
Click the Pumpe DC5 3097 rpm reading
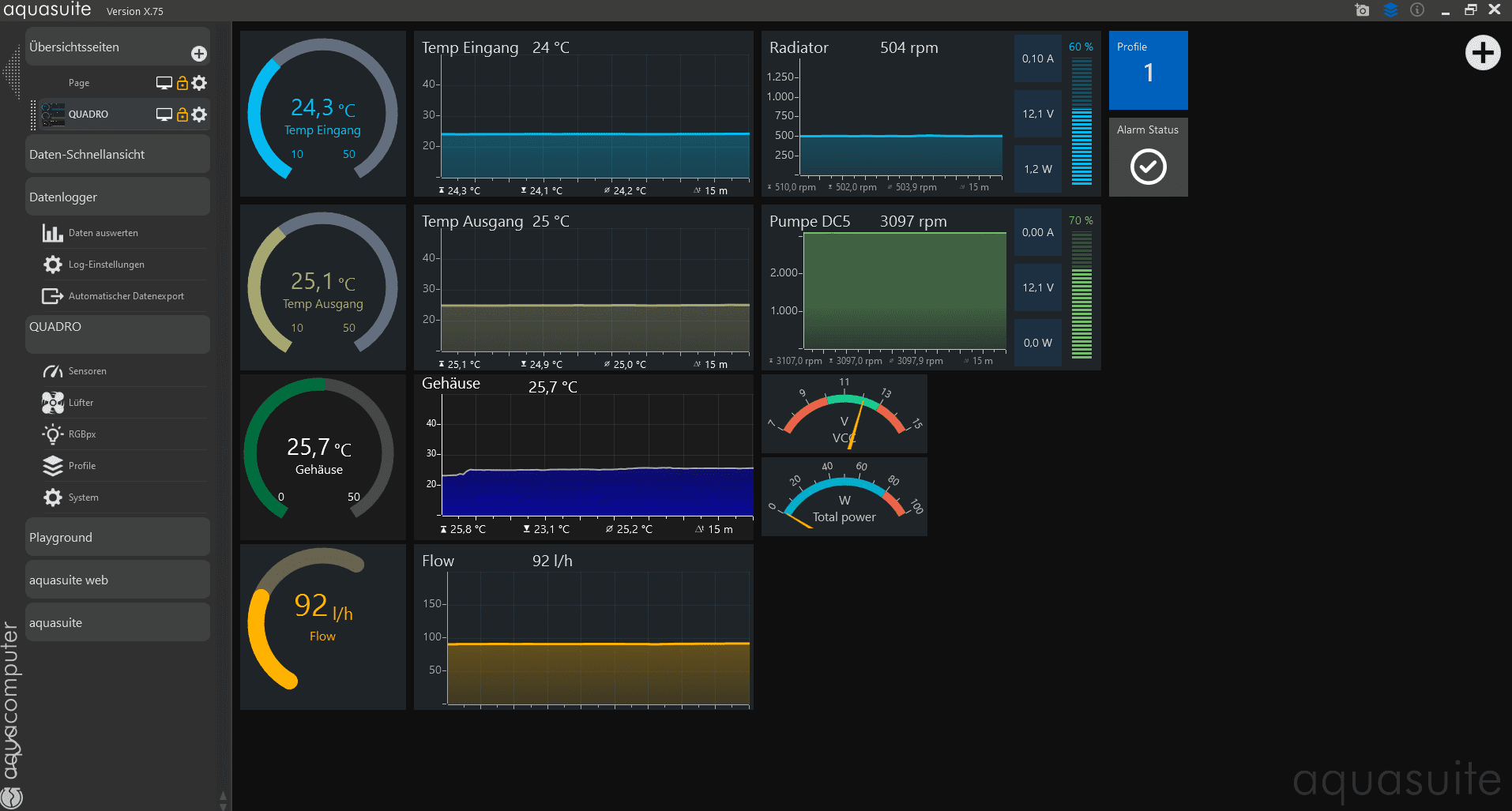pos(913,221)
